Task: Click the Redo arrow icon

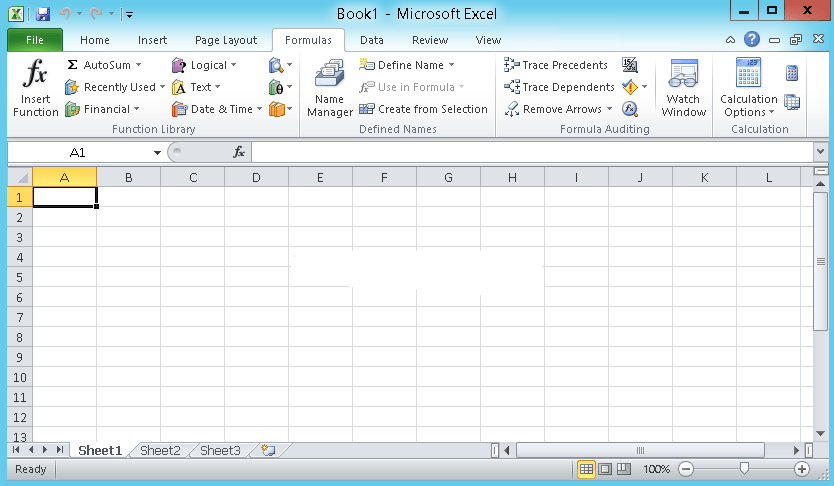Action: tap(96, 14)
